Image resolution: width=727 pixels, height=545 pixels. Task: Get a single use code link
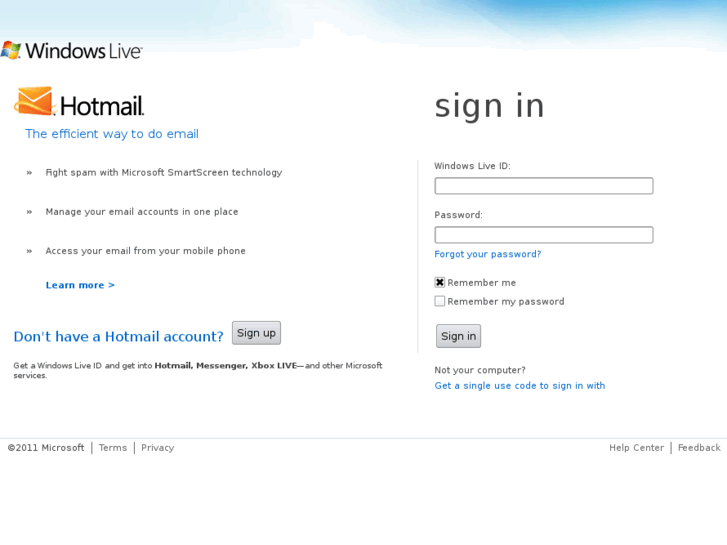tap(520, 385)
